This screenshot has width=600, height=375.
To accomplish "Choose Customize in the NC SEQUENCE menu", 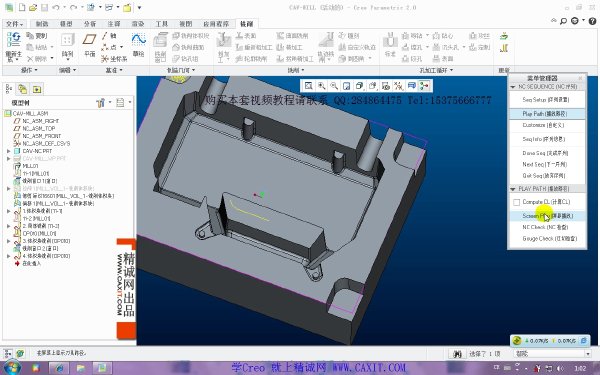I will tap(547, 126).
